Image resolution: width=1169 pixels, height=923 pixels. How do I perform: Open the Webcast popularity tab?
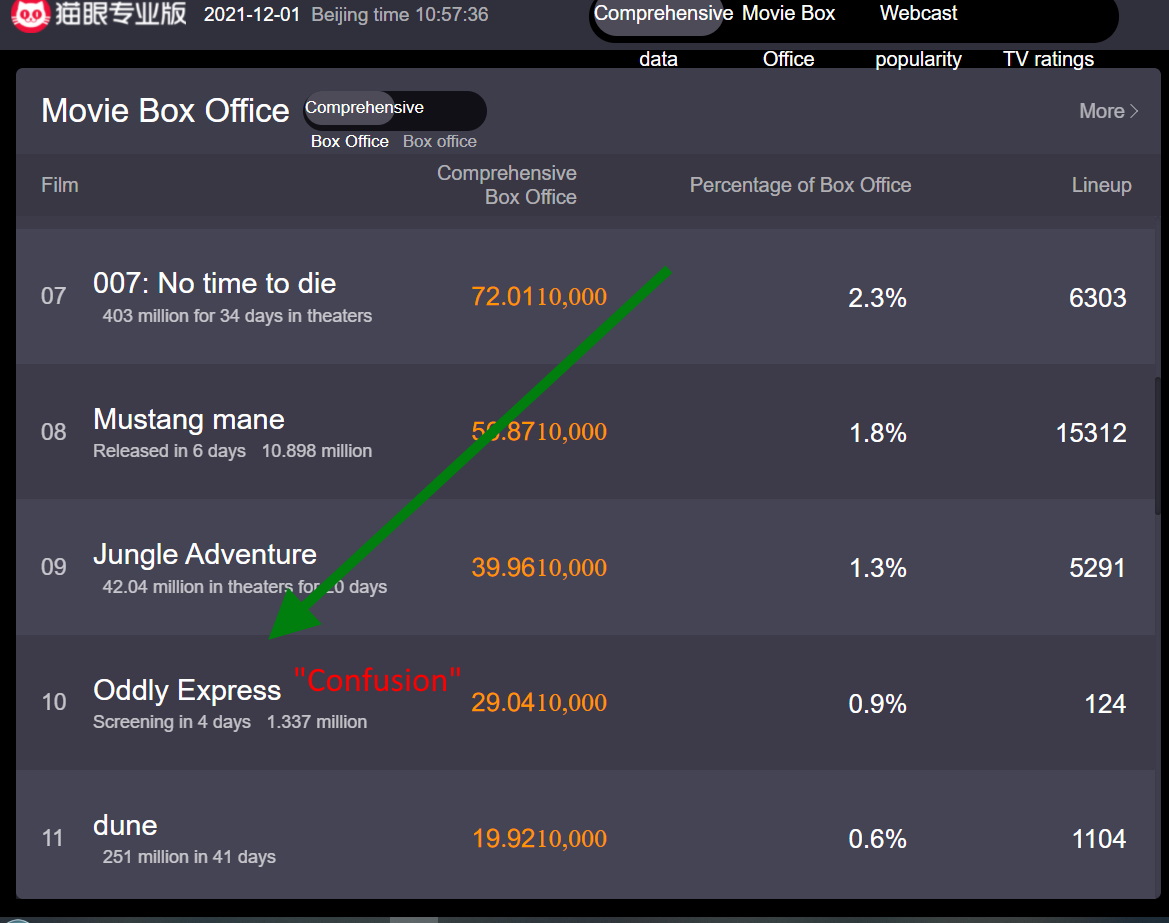pos(918,34)
